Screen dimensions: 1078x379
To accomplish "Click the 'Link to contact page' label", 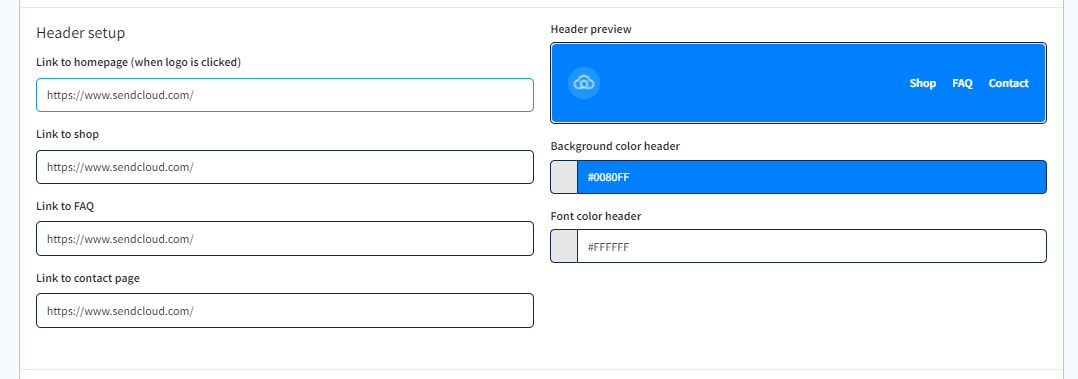I will click(88, 278).
